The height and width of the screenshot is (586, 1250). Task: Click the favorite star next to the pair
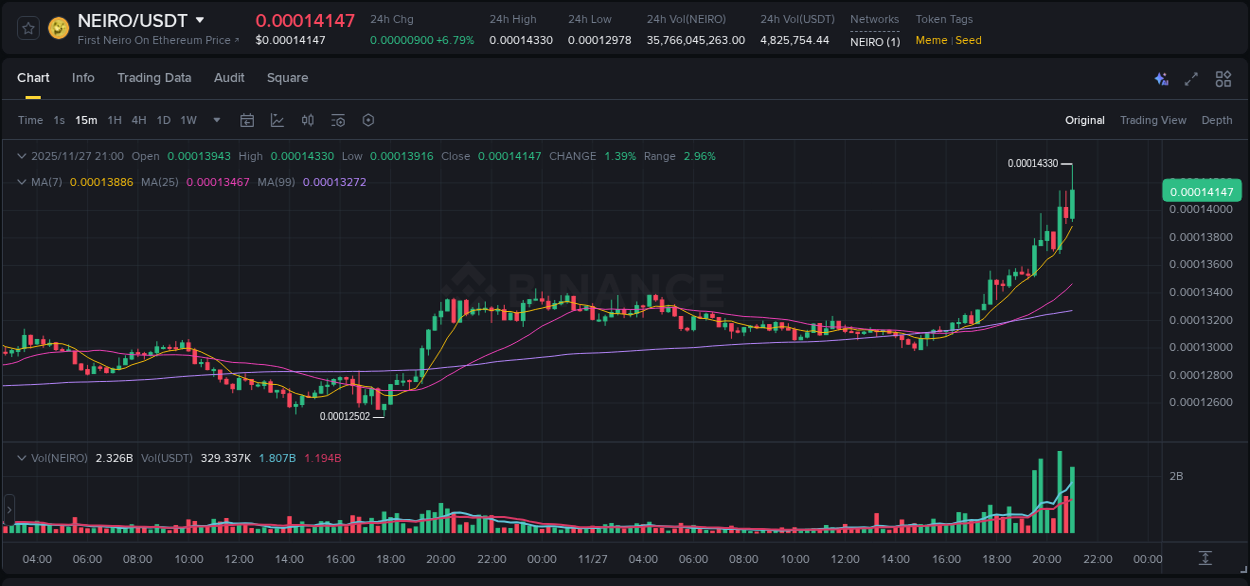pos(28,27)
